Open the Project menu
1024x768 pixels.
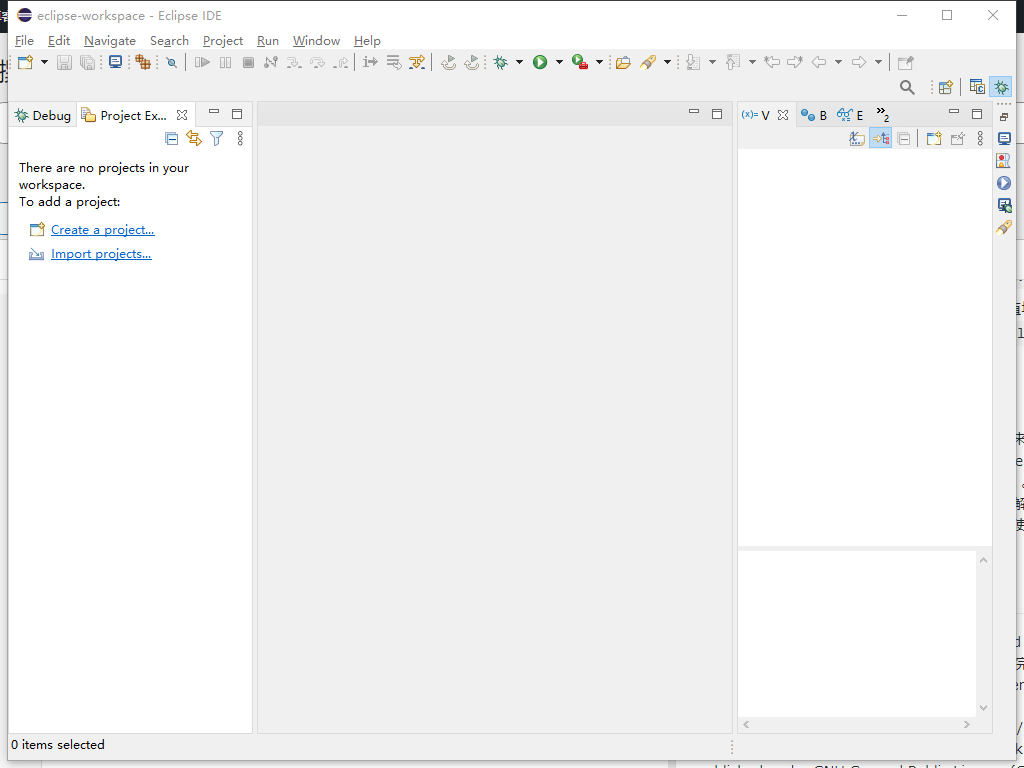point(223,40)
